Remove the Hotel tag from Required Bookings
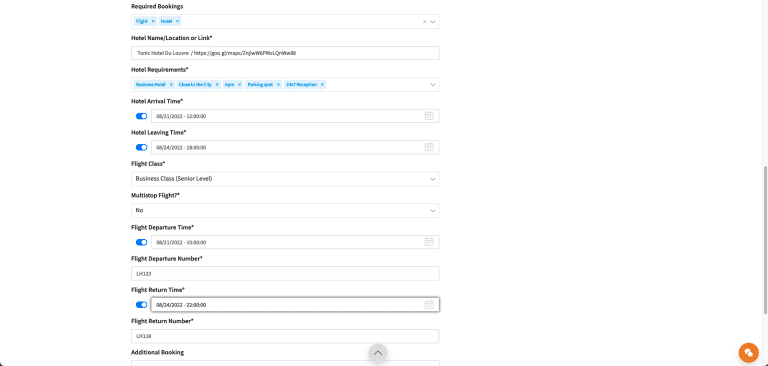This screenshot has width=768, height=366. [177, 22]
